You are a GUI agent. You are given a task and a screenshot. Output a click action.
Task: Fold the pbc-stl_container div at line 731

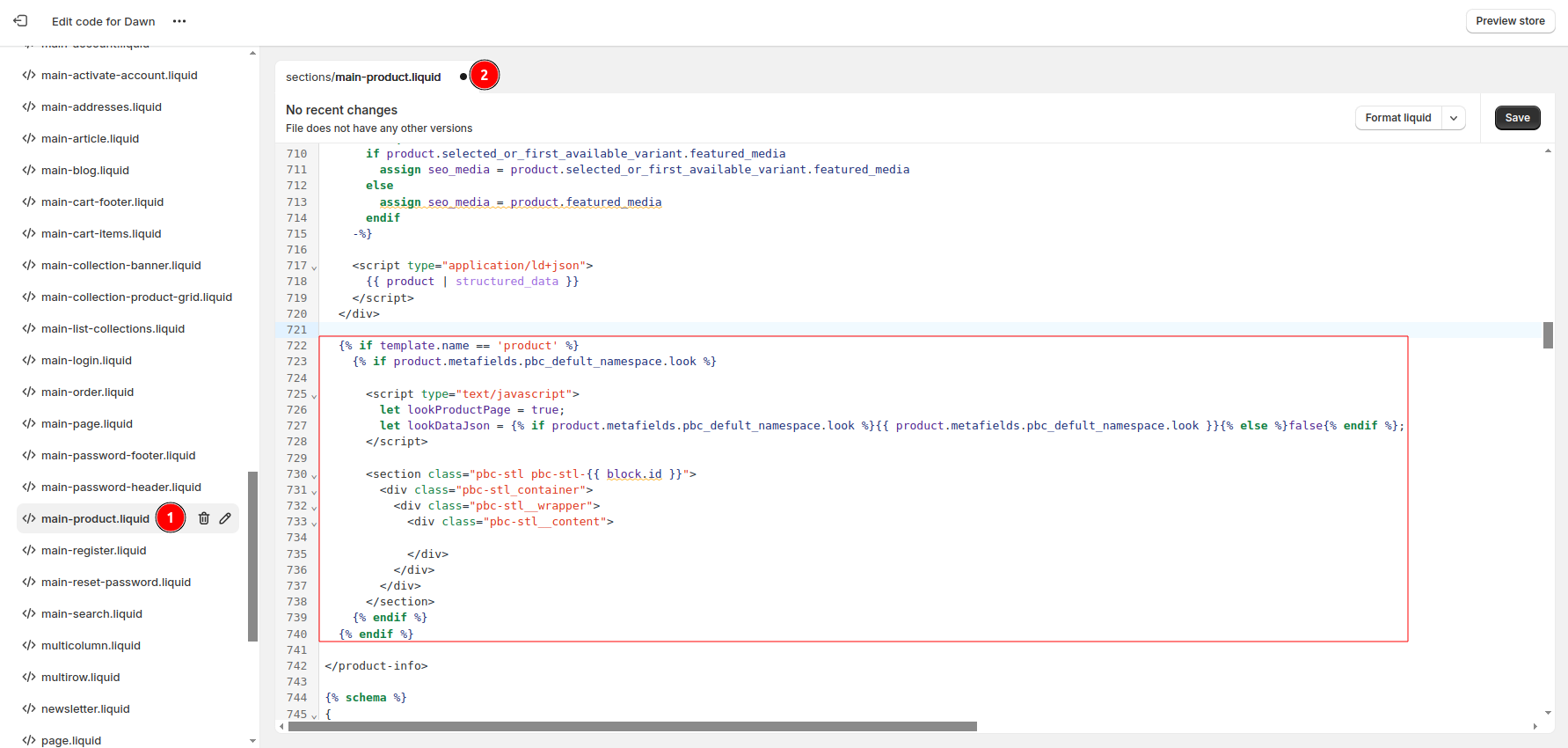[x=314, y=491]
